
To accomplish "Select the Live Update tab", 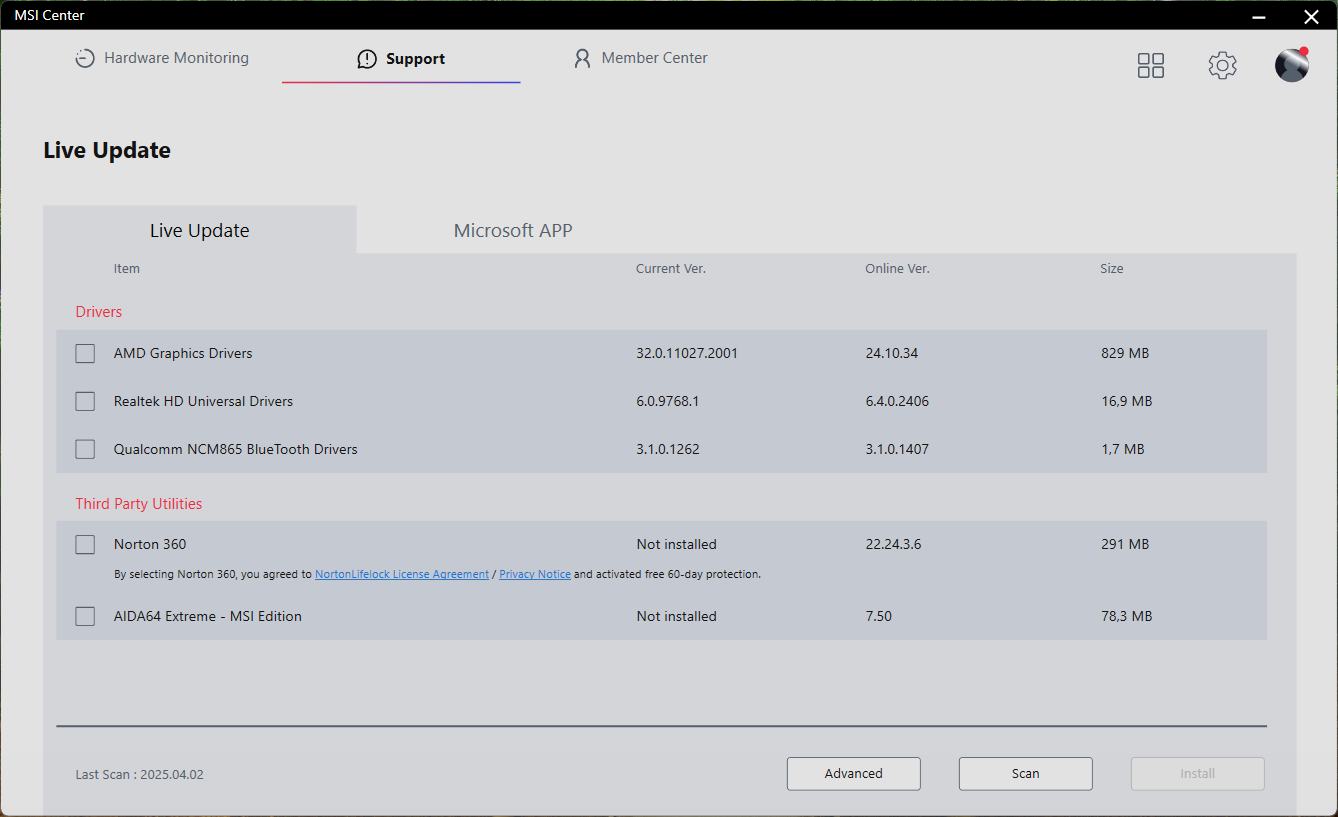I will click(199, 231).
